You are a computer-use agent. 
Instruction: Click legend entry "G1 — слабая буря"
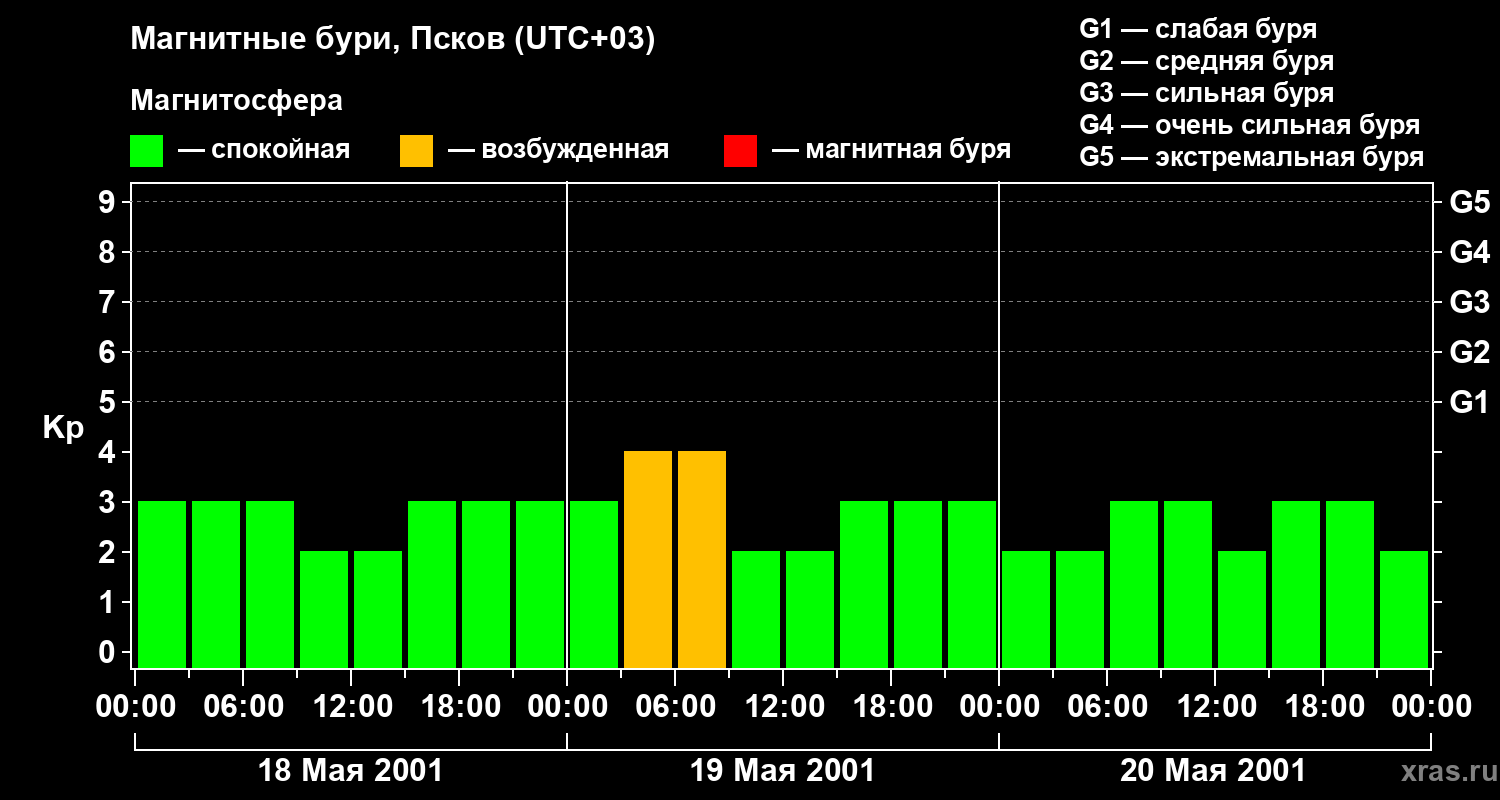click(1198, 29)
